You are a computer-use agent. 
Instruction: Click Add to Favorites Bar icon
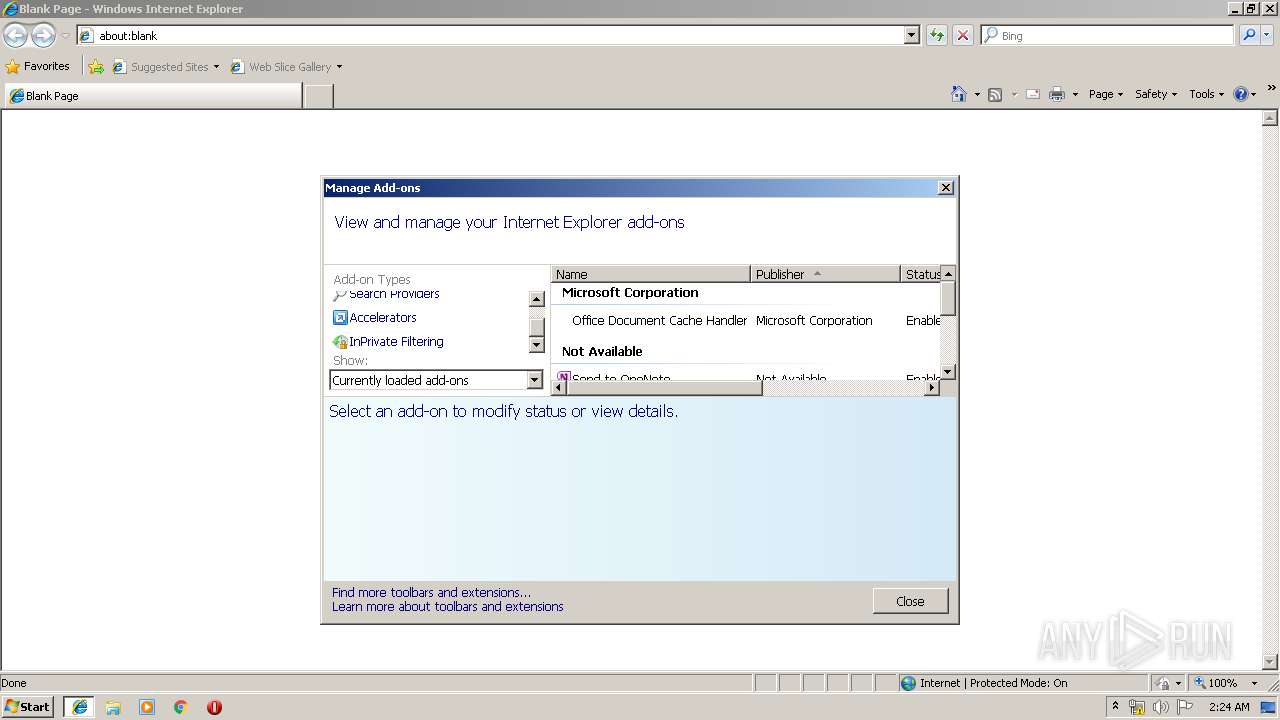click(x=96, y=67)
